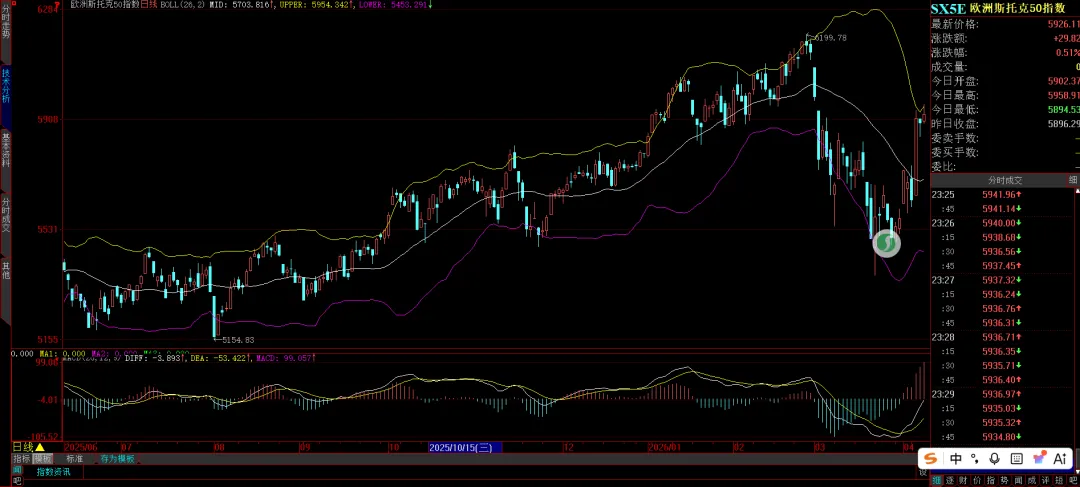Image resolution: width=1080 pixels, height=487 pixels.
Task: Click the 分时成交 panel header
Action: [1004, 180]
